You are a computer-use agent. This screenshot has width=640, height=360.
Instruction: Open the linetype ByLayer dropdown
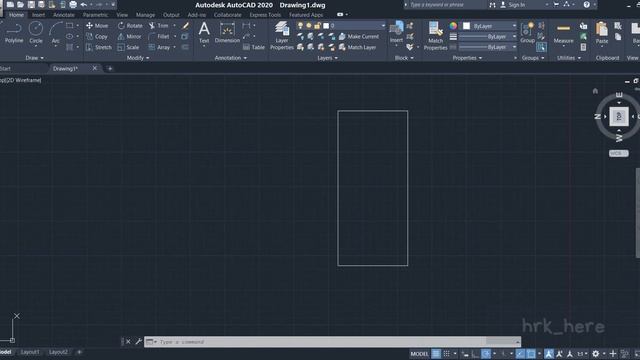488,47
